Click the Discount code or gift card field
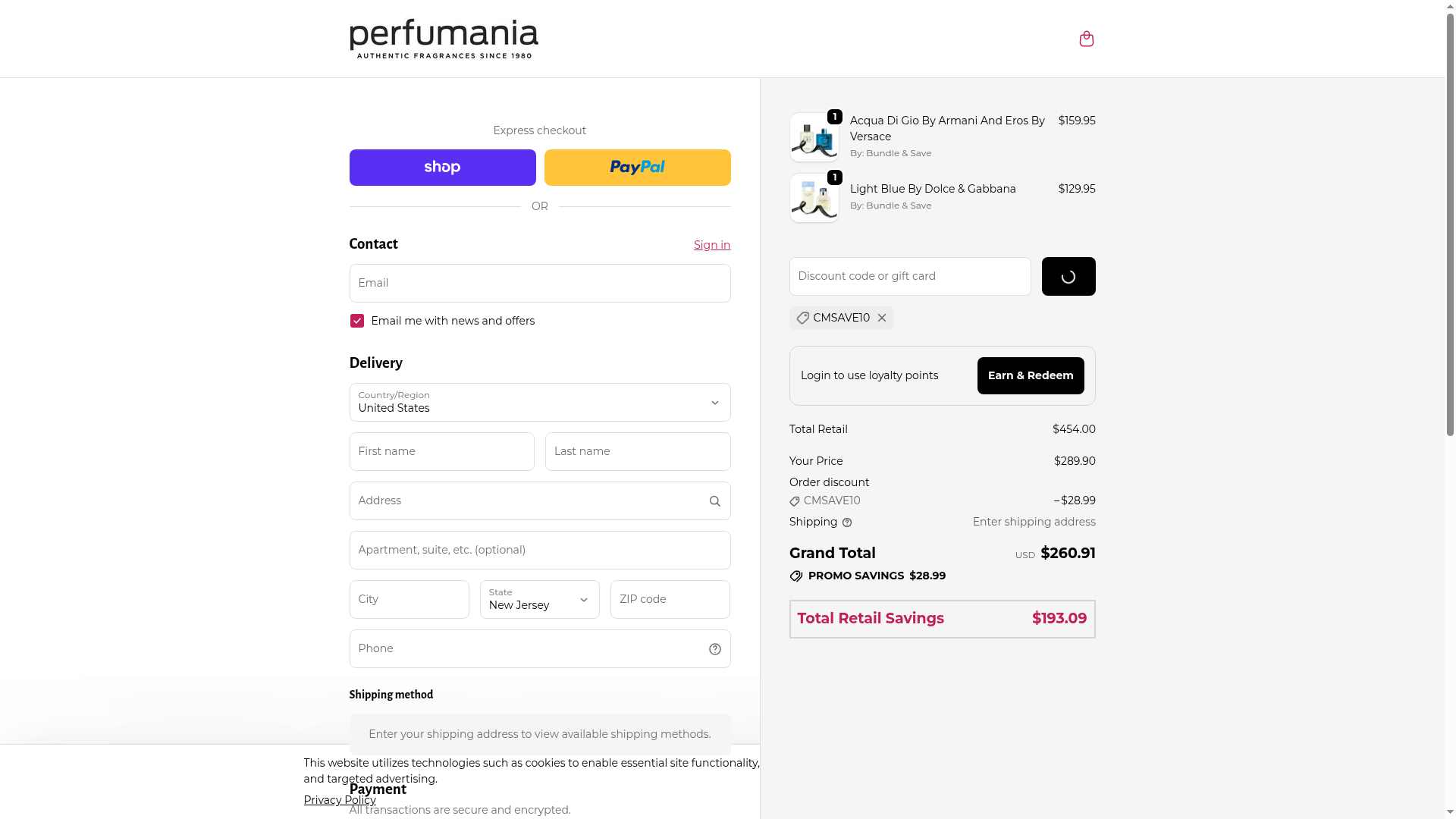 909,277
